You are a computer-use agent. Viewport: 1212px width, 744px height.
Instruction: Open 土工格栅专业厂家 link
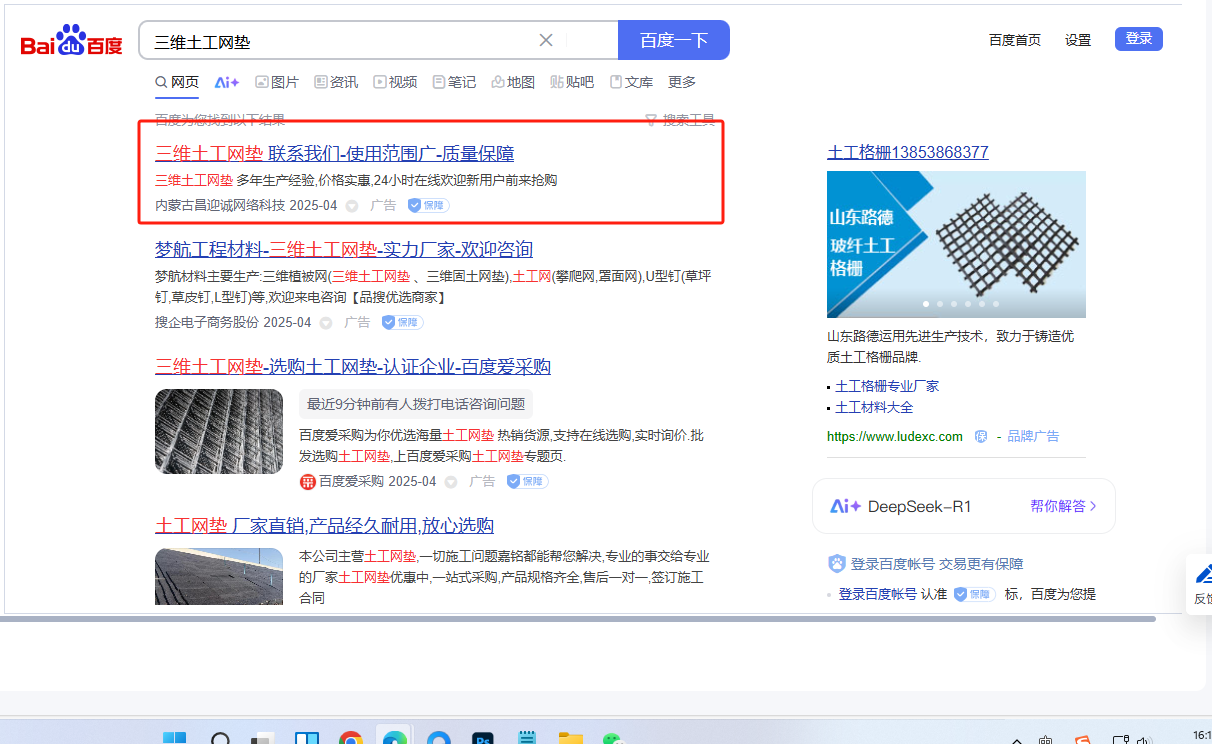tap(887, 386)
